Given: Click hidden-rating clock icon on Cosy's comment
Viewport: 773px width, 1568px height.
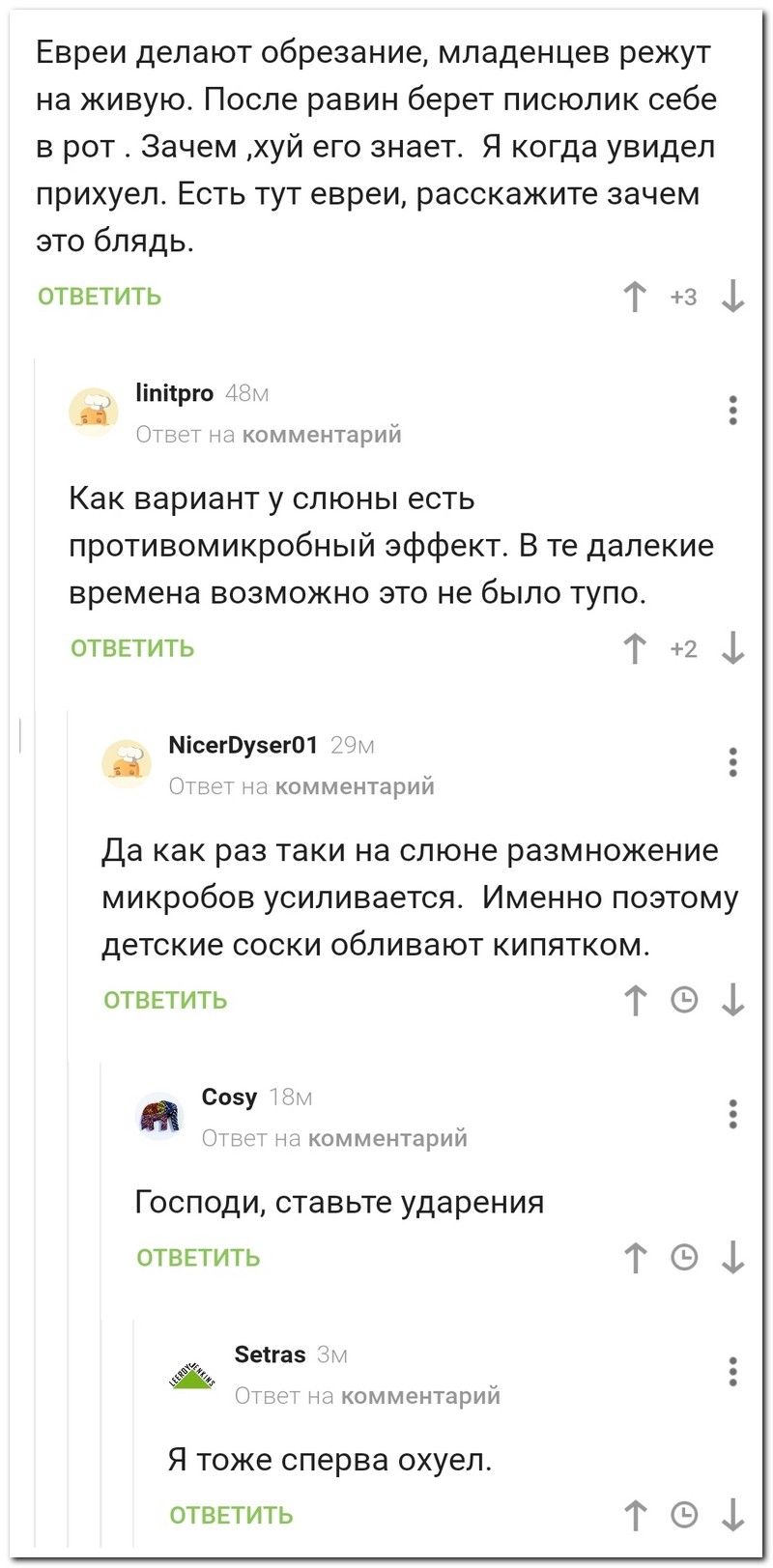Looking at the screenshot, I should (684, 1257).
